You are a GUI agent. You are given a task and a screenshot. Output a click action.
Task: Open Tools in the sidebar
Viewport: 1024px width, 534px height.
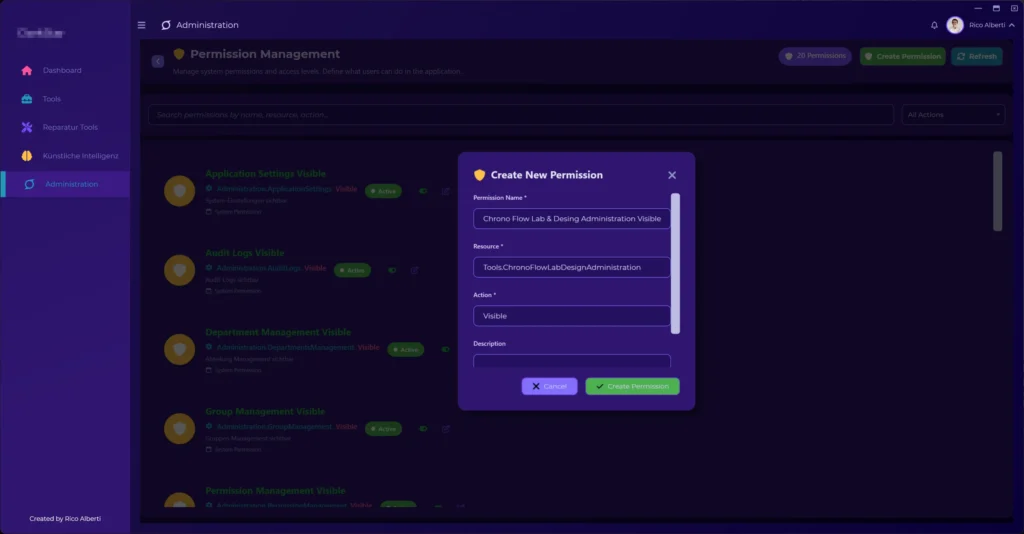tap(65, 99)
